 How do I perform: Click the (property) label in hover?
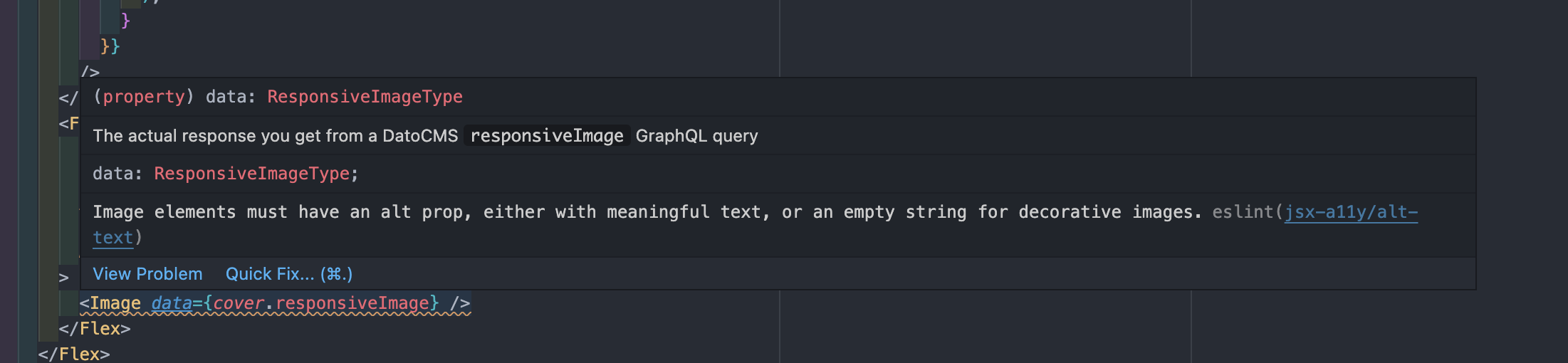point(143,97)
